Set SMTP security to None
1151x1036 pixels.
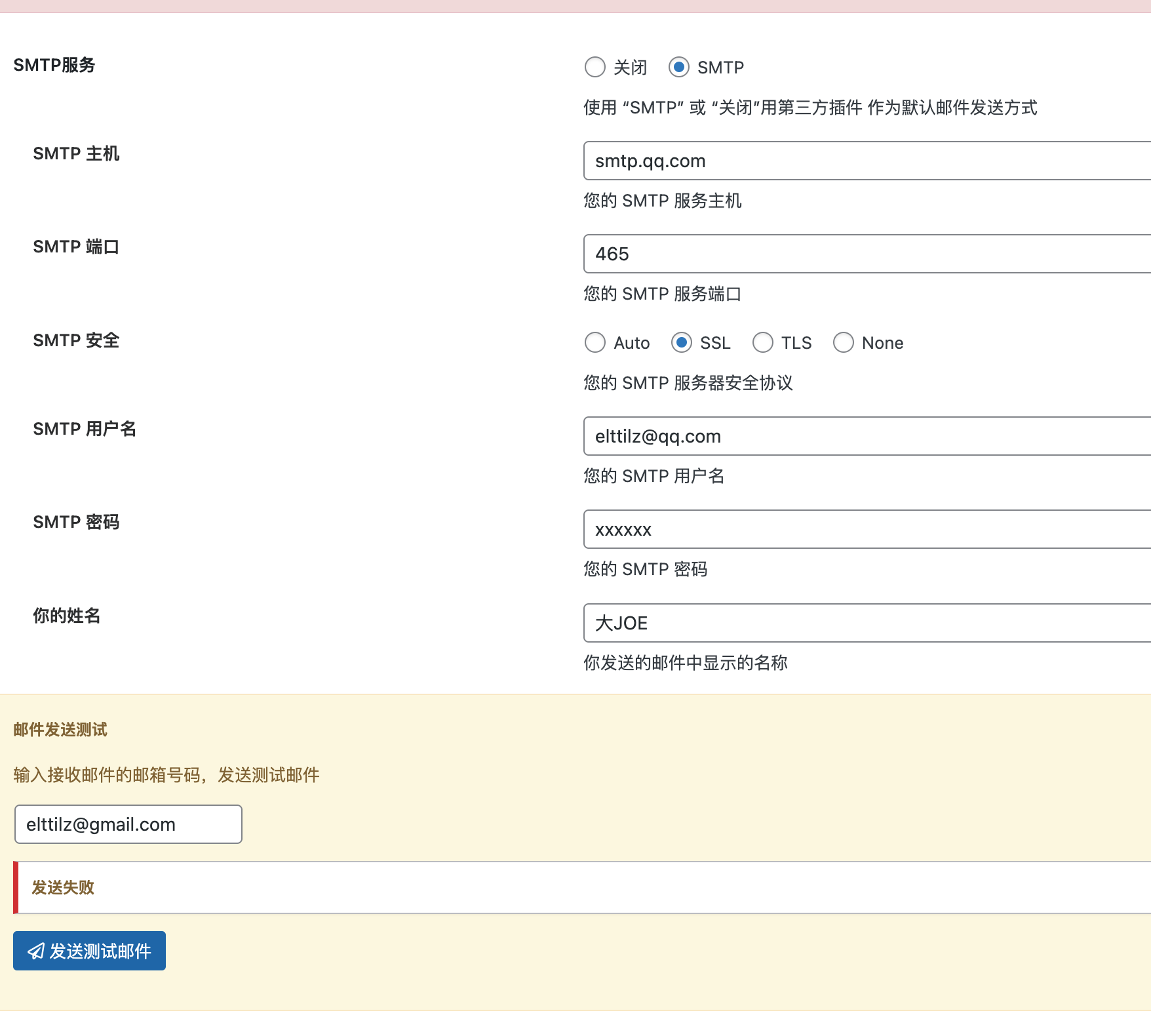click(844, 342)
